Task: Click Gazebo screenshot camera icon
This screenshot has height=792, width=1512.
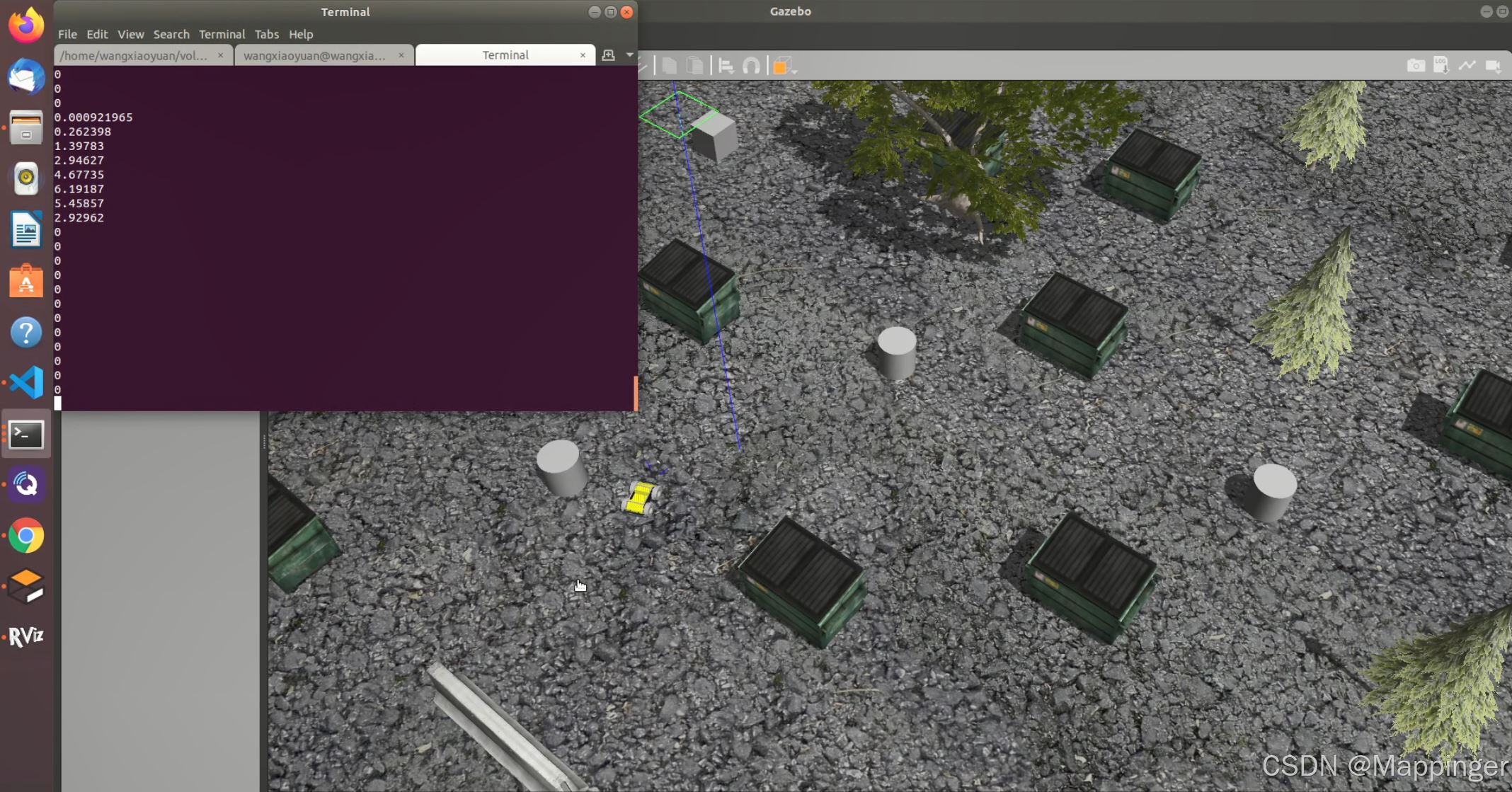Action: (x=1416, y=66)
